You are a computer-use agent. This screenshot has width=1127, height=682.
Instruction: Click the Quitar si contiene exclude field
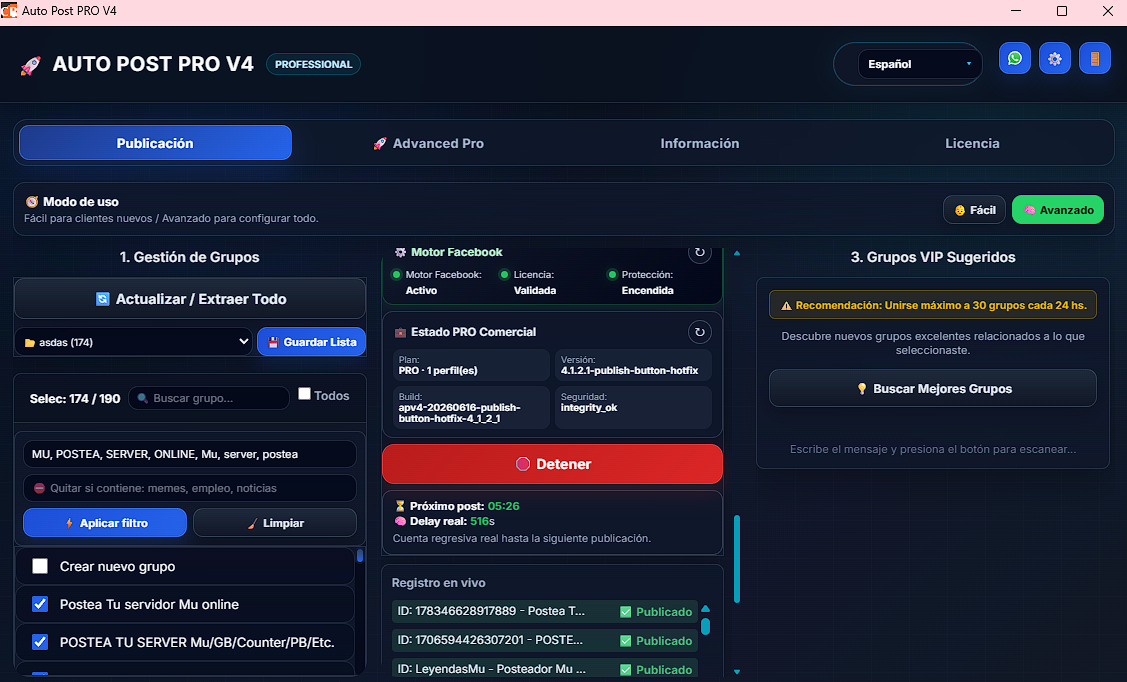[x=190, y=488]
